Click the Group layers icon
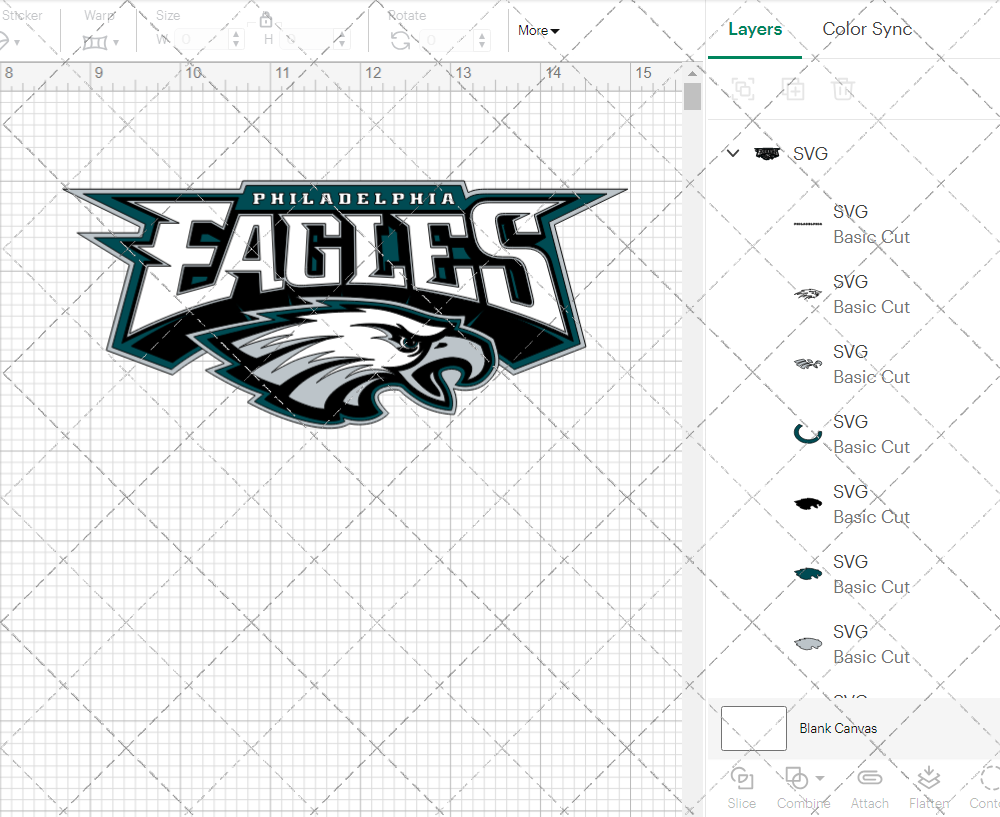1000x817 pixels. [x=743, y=89]
